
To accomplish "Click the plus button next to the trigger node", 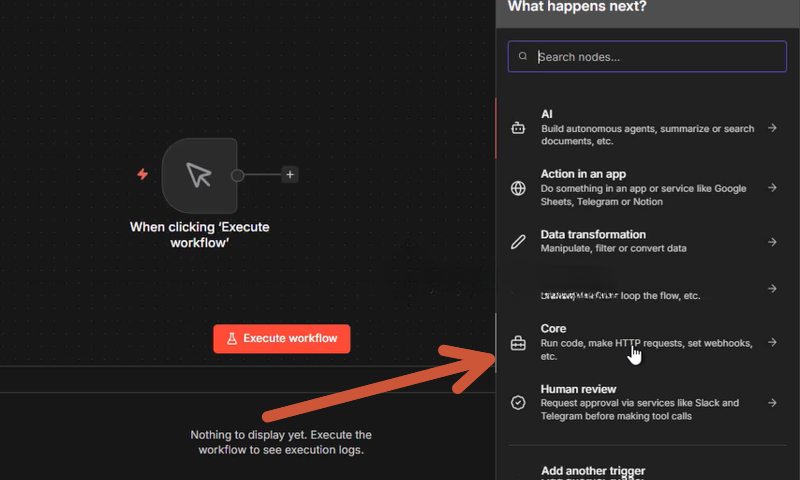I will point(290,175).
